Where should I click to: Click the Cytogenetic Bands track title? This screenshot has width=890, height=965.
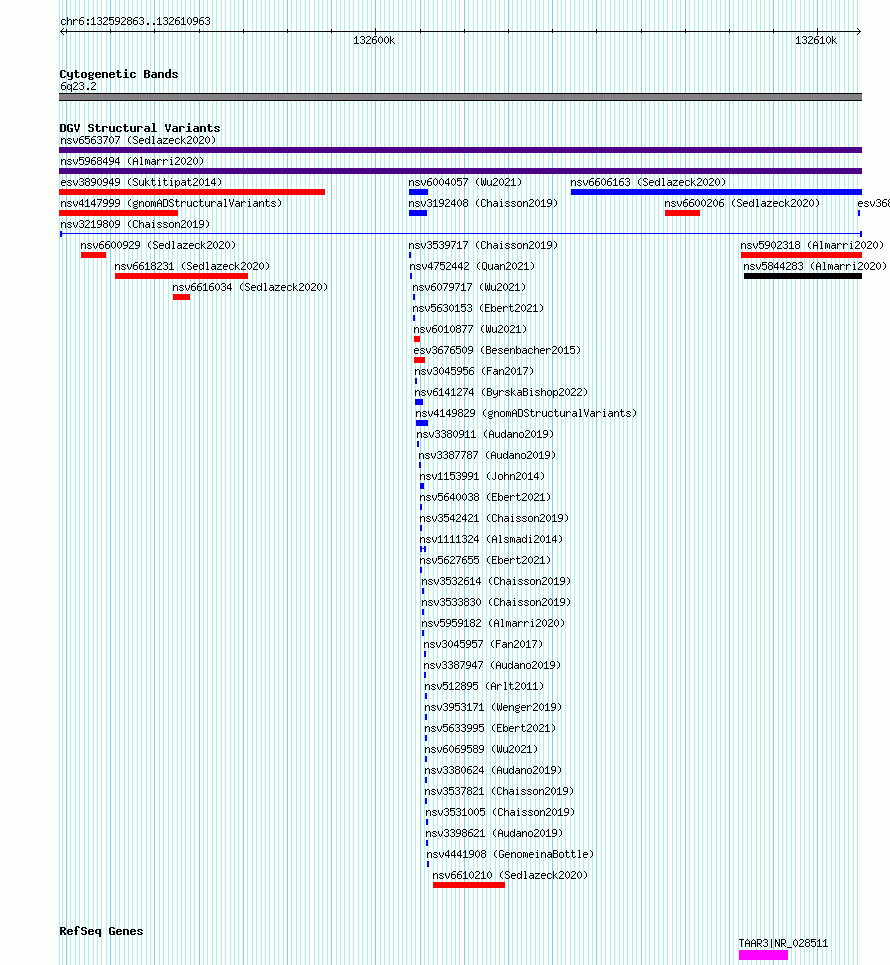pyautogui.click(x=119, y=74)
